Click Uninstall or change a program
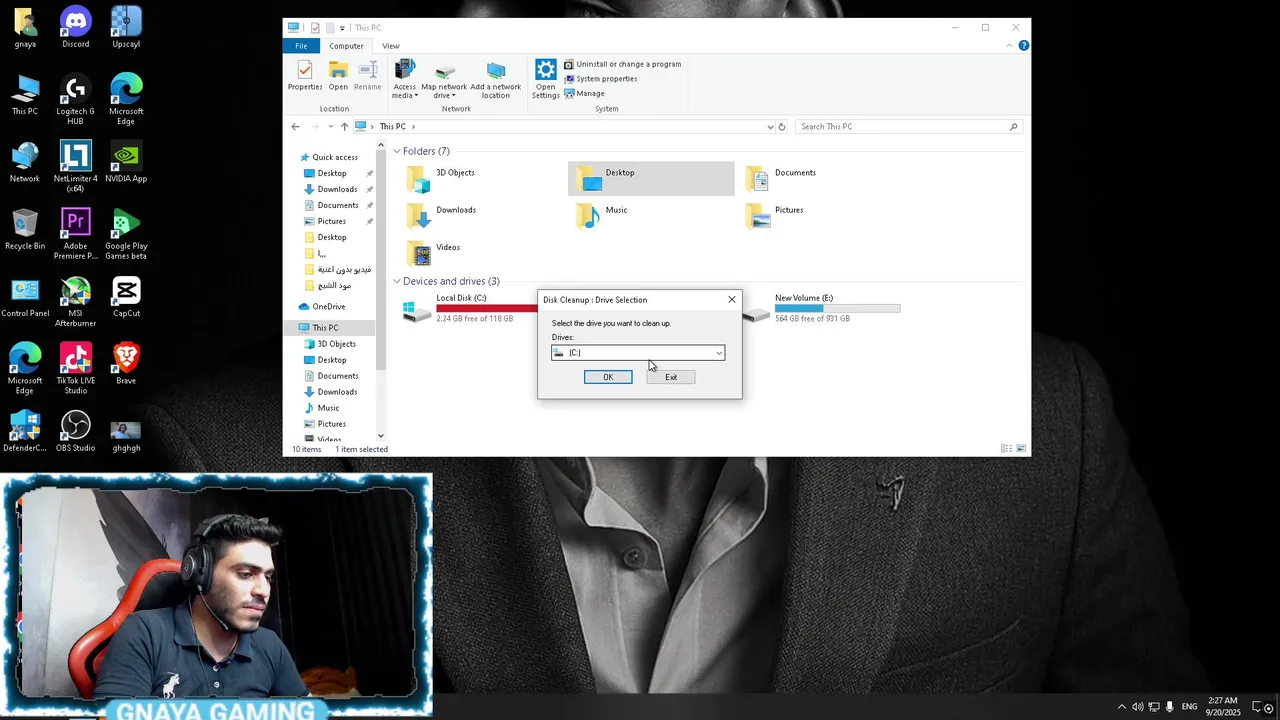 click(622, 64)
